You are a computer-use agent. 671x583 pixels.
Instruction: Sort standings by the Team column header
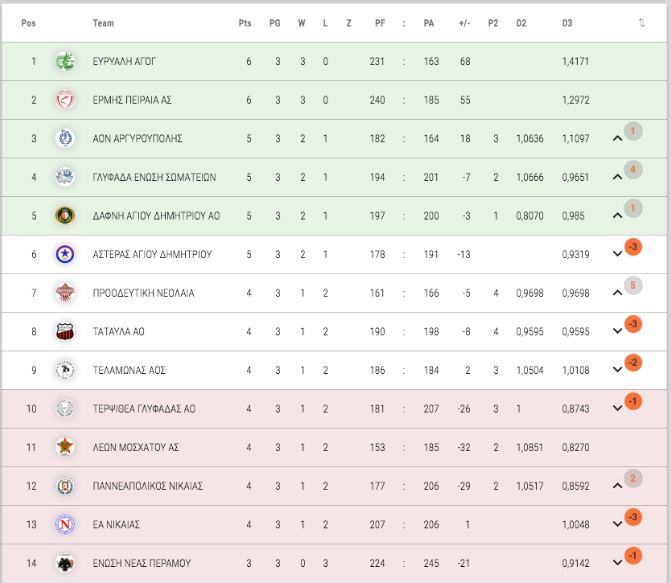(103, 23)
